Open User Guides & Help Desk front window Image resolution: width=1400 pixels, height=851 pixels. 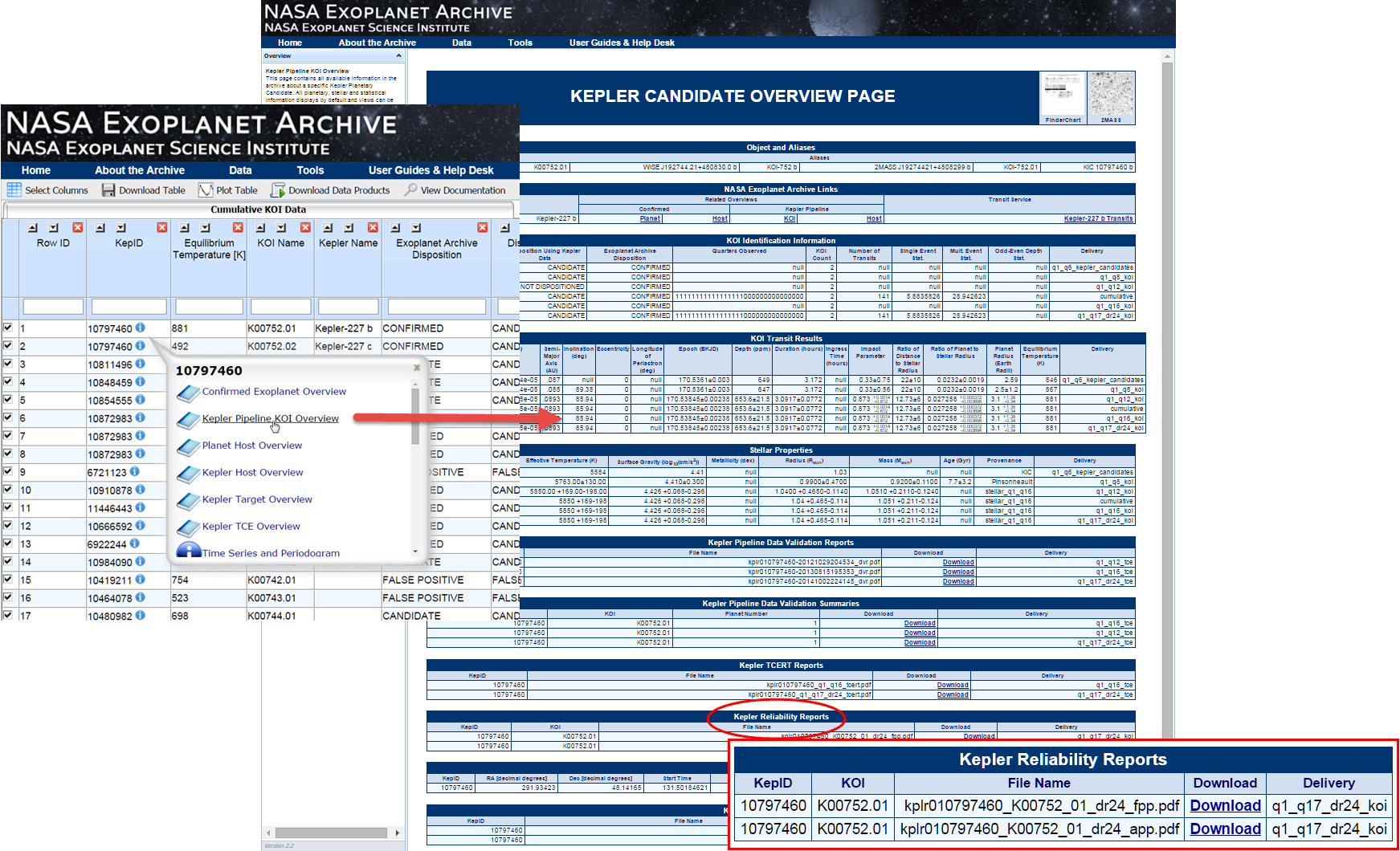point(431,170)
